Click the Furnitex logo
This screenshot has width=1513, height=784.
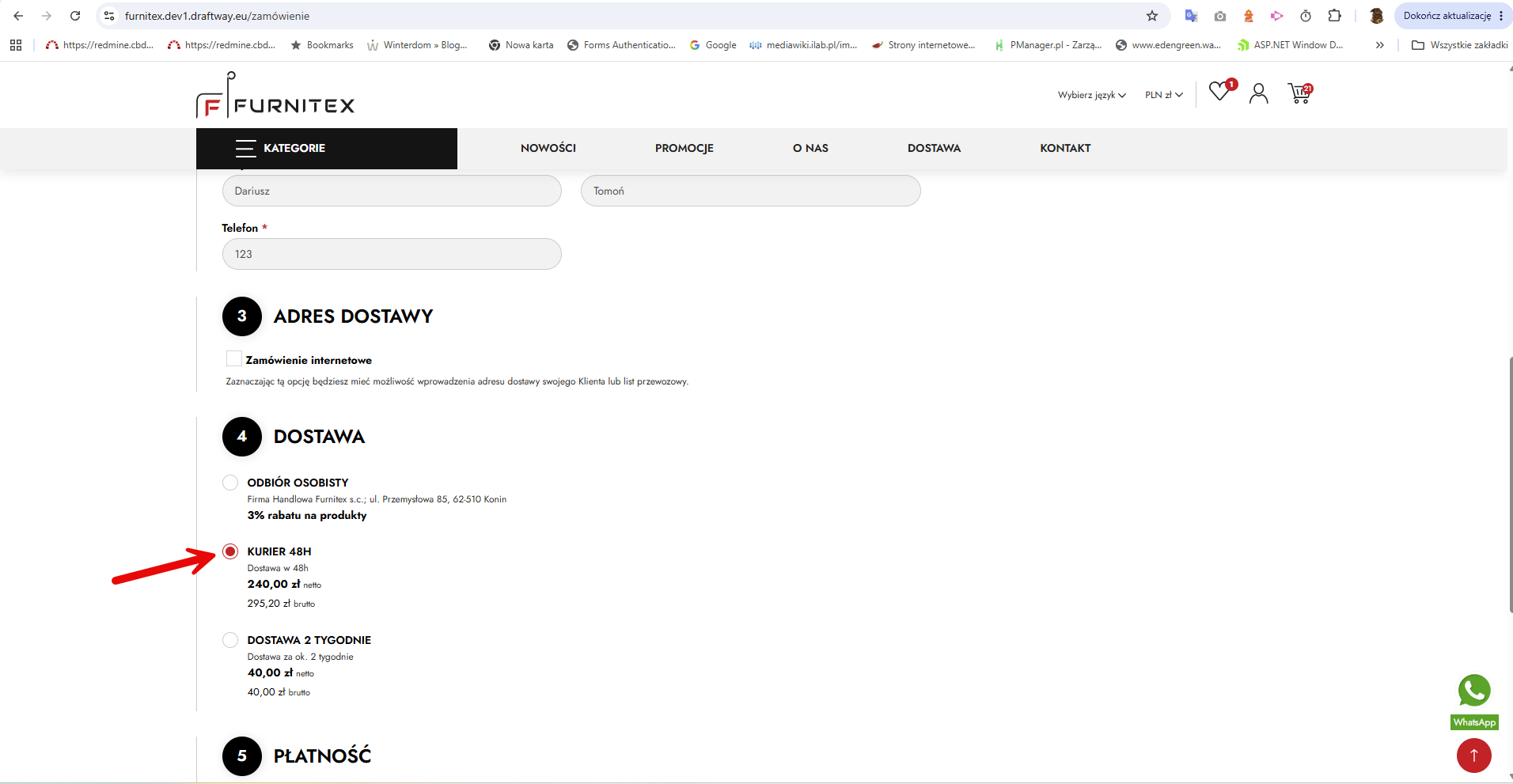point(275,95)
